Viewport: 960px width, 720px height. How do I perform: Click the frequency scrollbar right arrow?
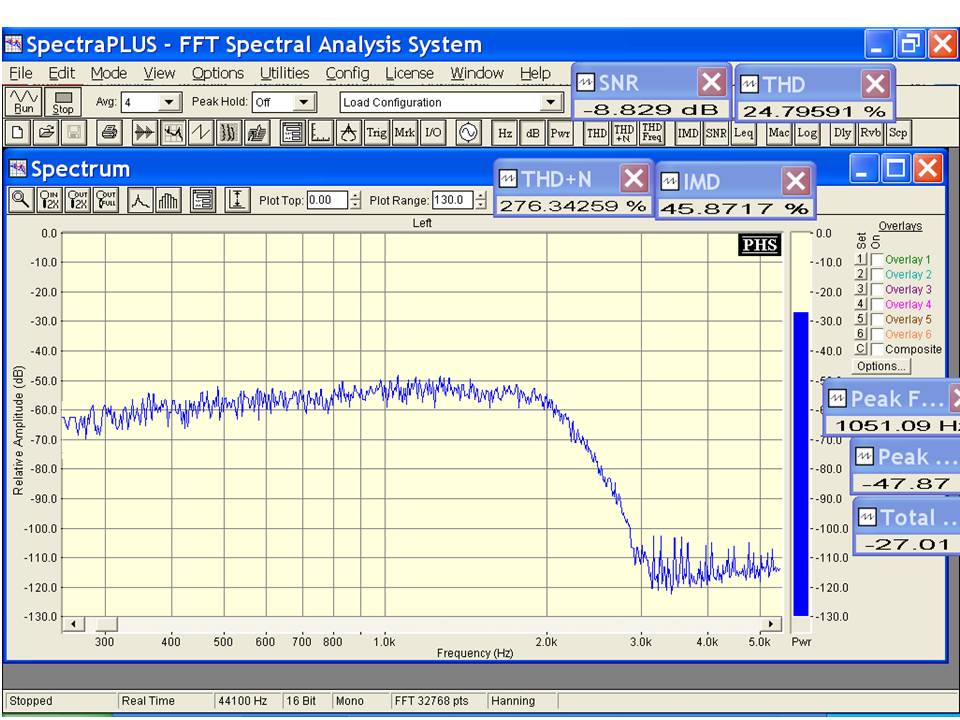point(771,624)
